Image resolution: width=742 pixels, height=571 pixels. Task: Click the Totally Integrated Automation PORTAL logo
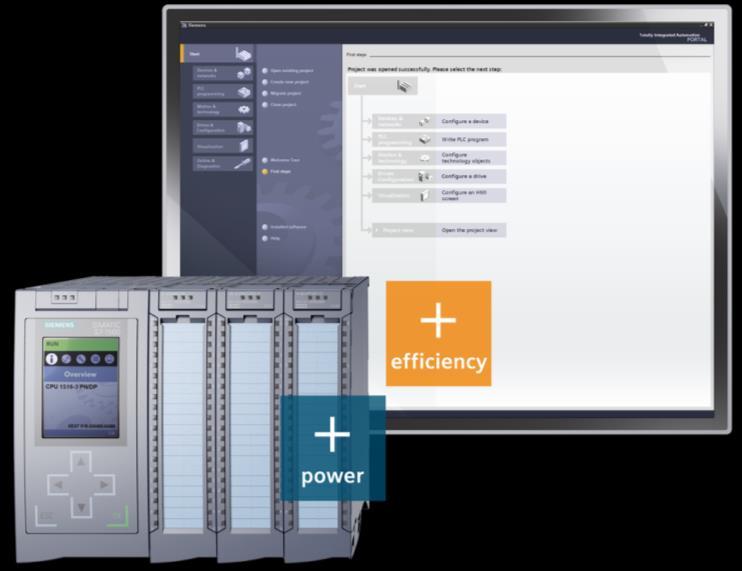(673, 37)
